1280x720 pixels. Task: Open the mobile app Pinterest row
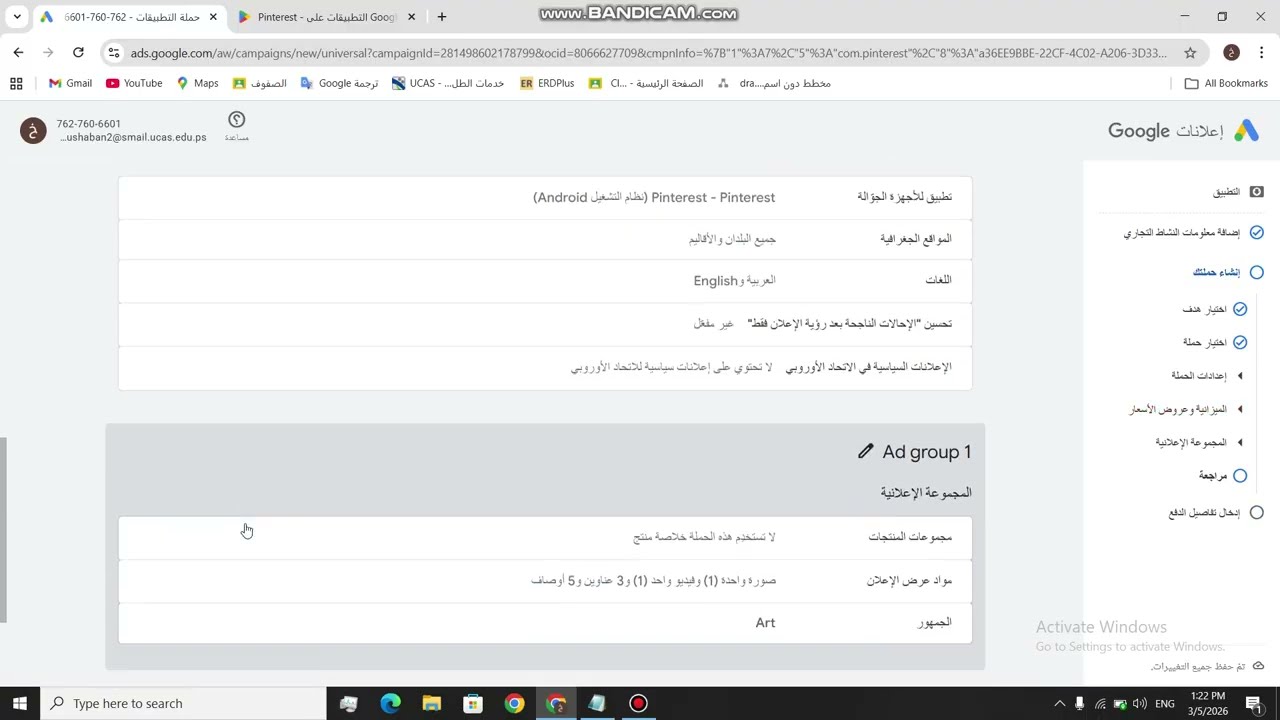pyautogui.click(x=545, y=198)
